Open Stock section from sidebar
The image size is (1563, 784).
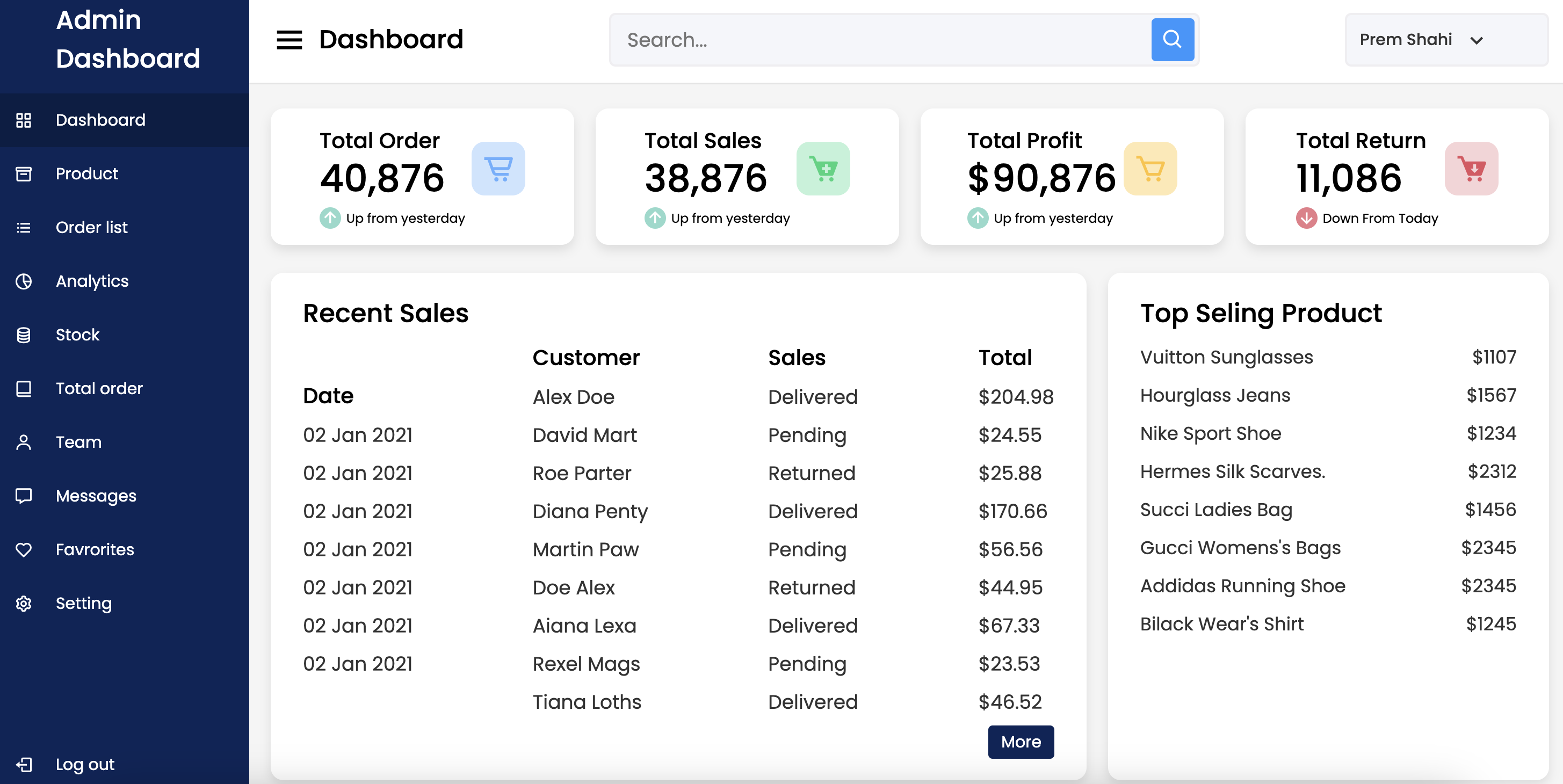(77, 335)
